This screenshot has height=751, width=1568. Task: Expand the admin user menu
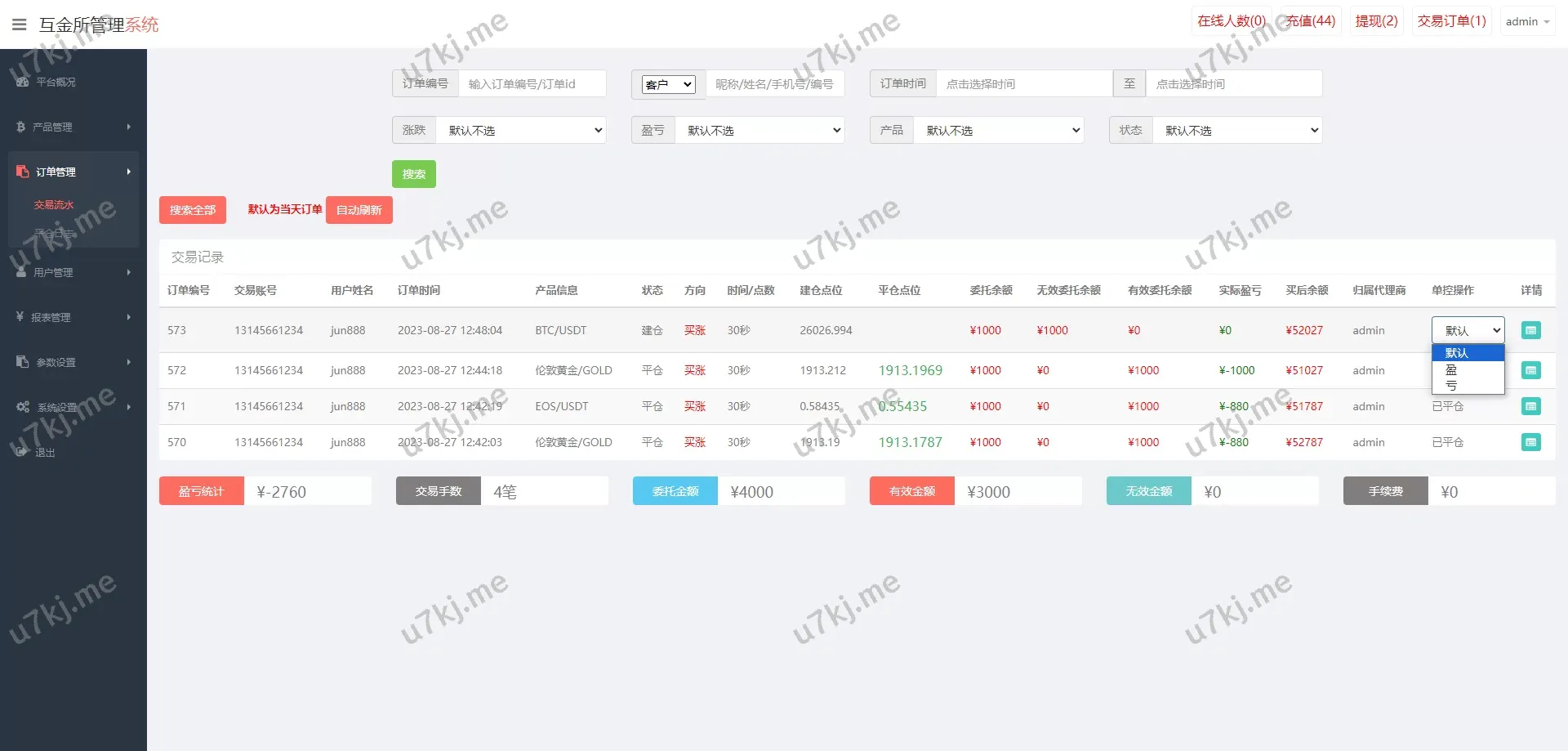coord(1527,22)
